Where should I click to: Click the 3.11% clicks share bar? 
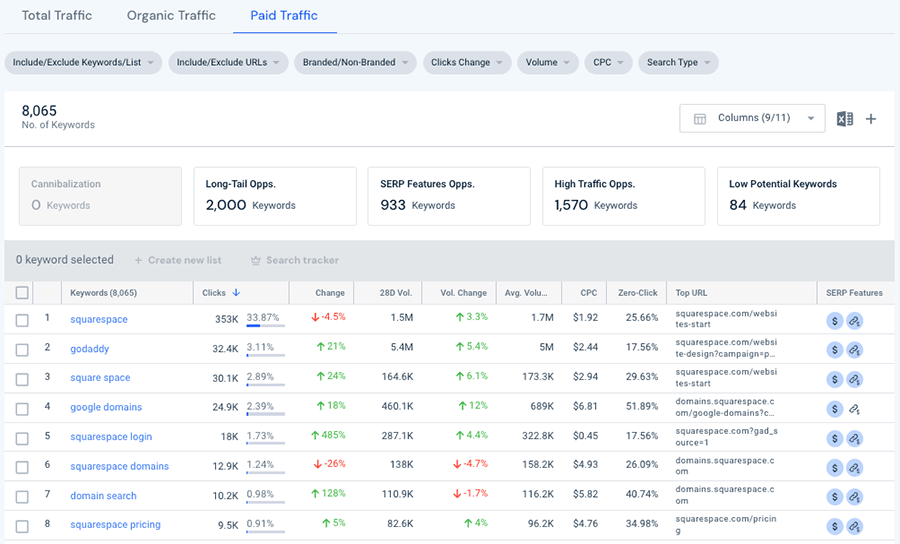tap(266, 355)
